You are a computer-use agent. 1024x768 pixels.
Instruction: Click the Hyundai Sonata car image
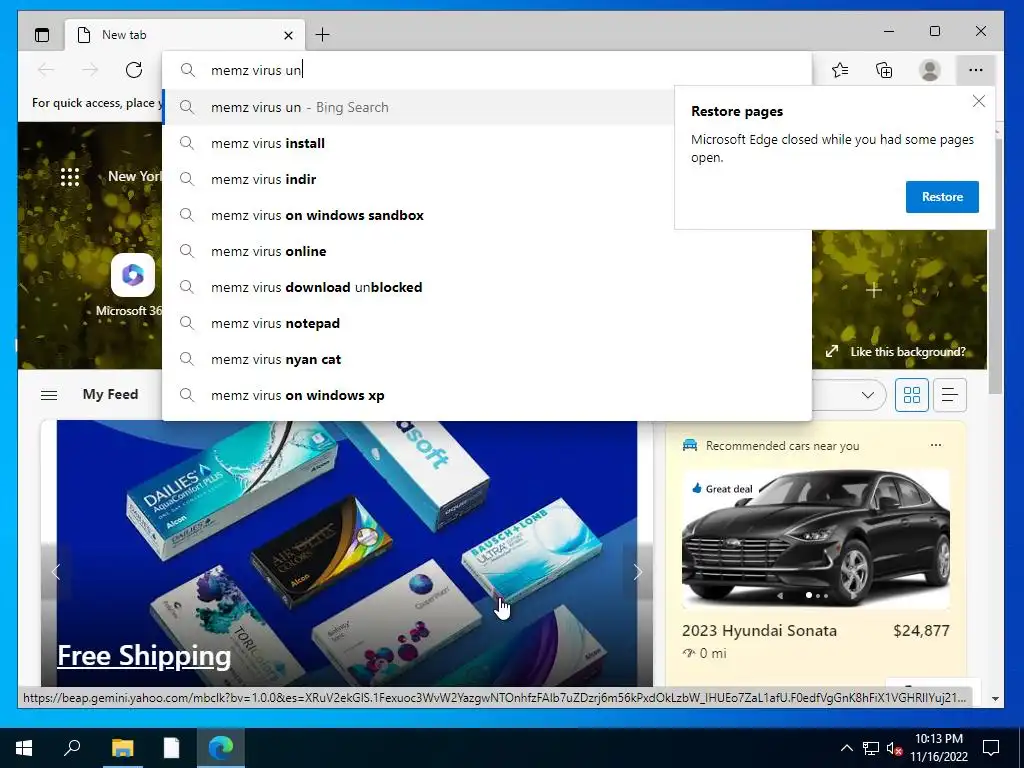click(x=816, y=539)
